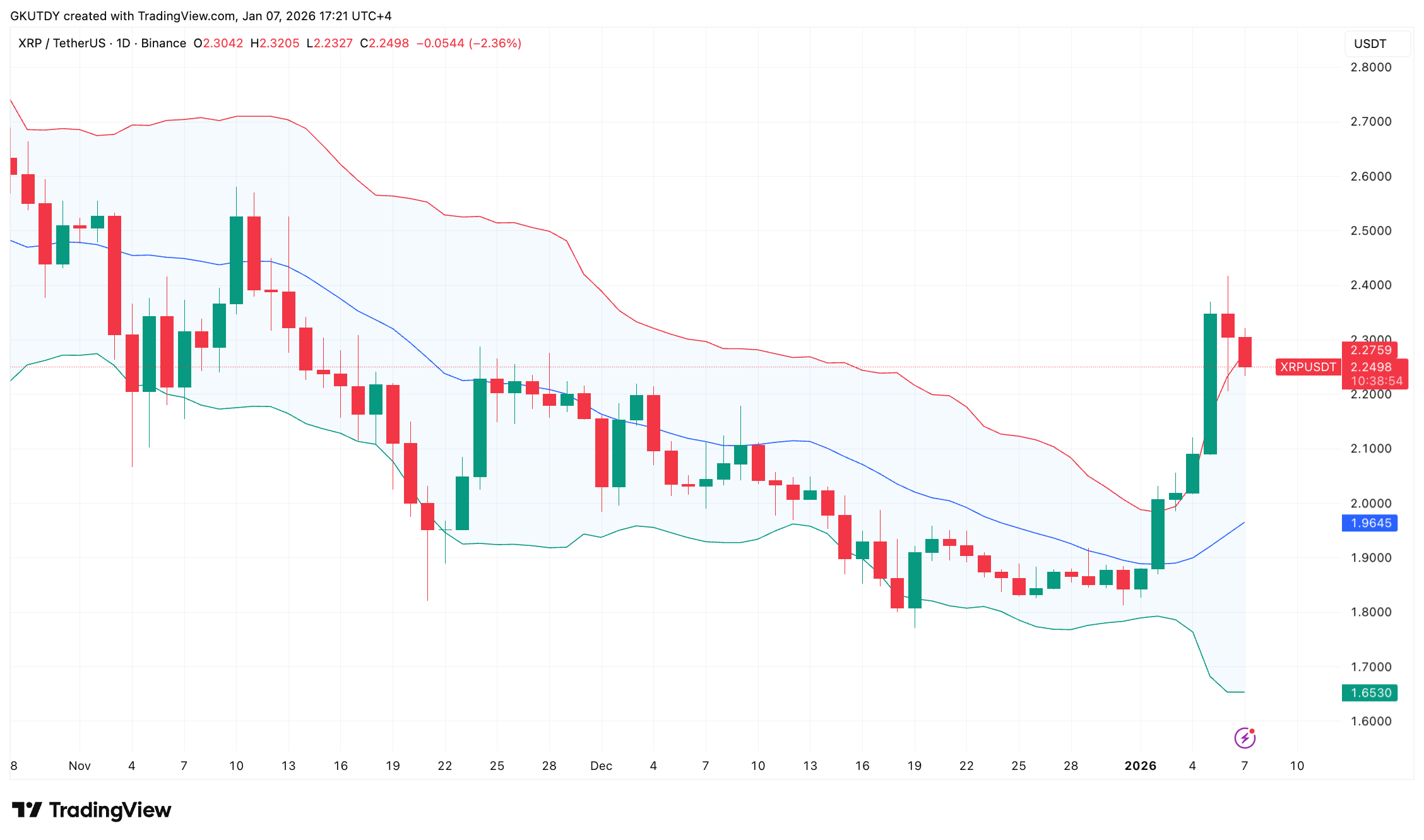Click the GKUTDY created with TradingView.com text

pos(200,16)
